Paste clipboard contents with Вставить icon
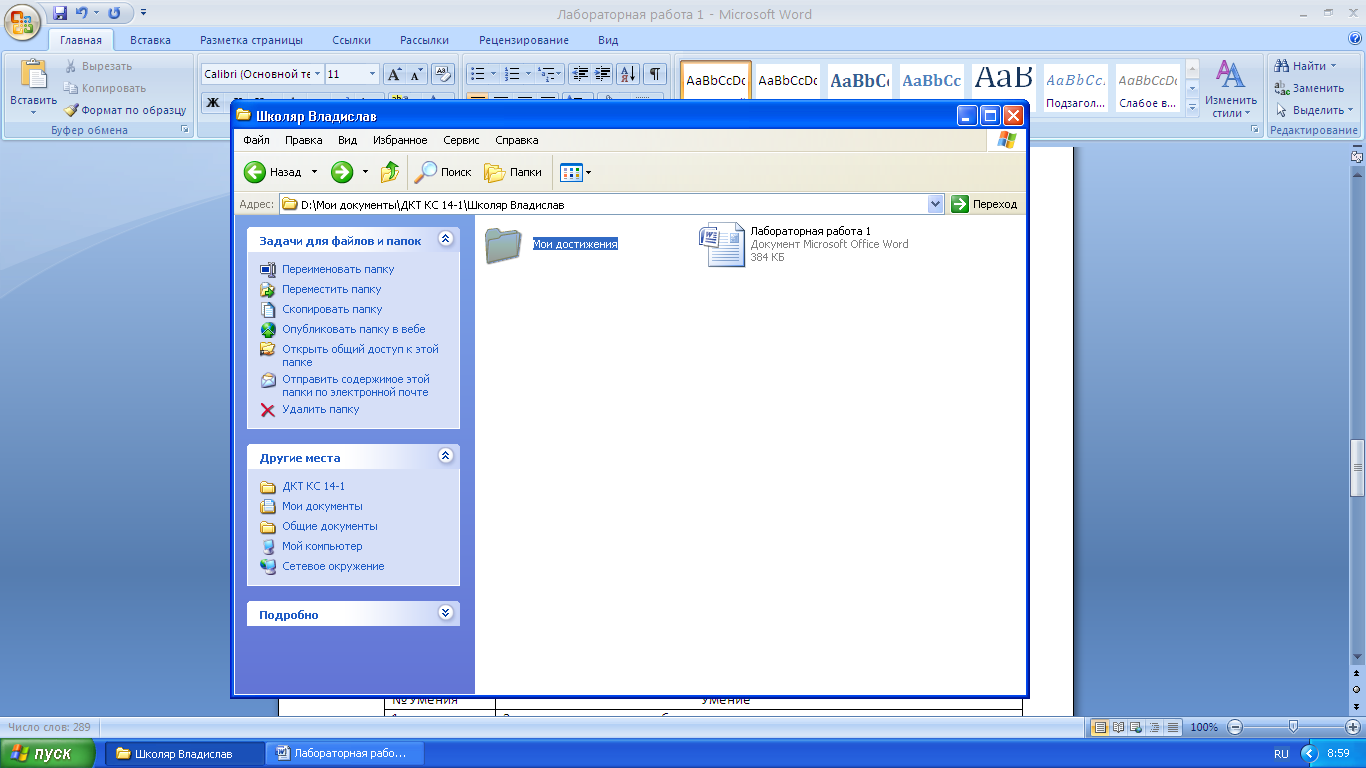Screen dimensions: 1366x768 pyautogui.click(x=34, y=76)
